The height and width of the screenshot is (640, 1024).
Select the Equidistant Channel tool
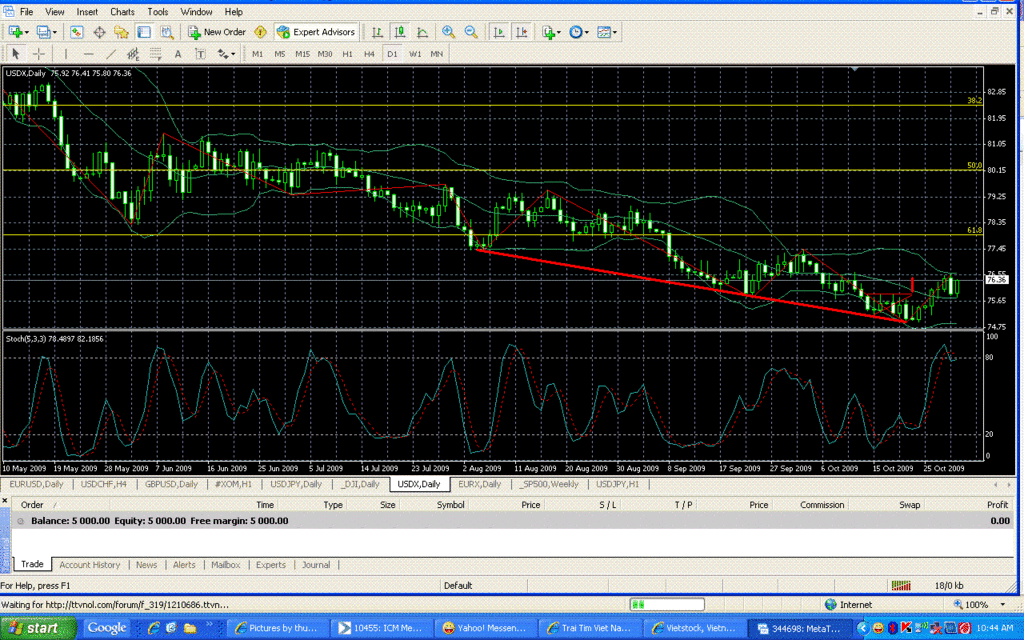pos(133,54)
